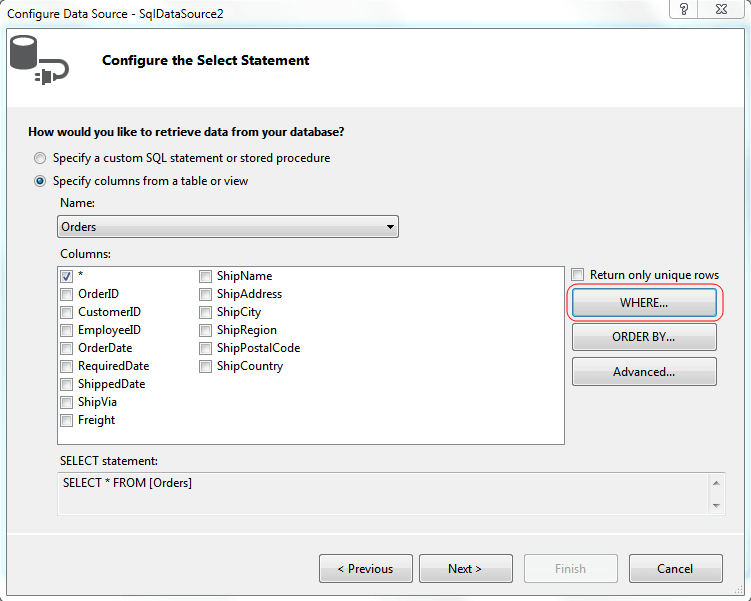This screenshot has height=601, width=751.
Task: Check the Freight column checkbox
Action: point(66,420)
